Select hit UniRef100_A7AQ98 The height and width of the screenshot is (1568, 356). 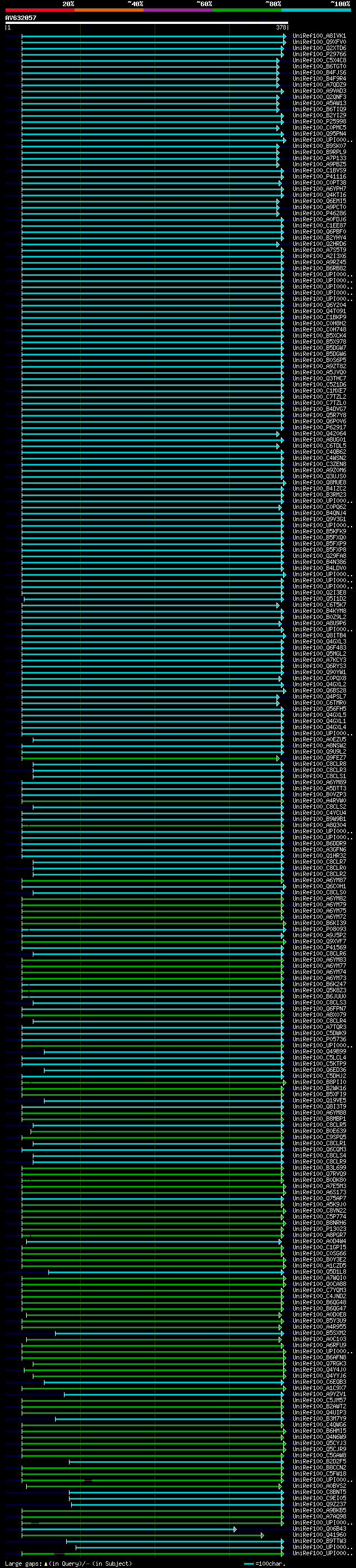319,1517
